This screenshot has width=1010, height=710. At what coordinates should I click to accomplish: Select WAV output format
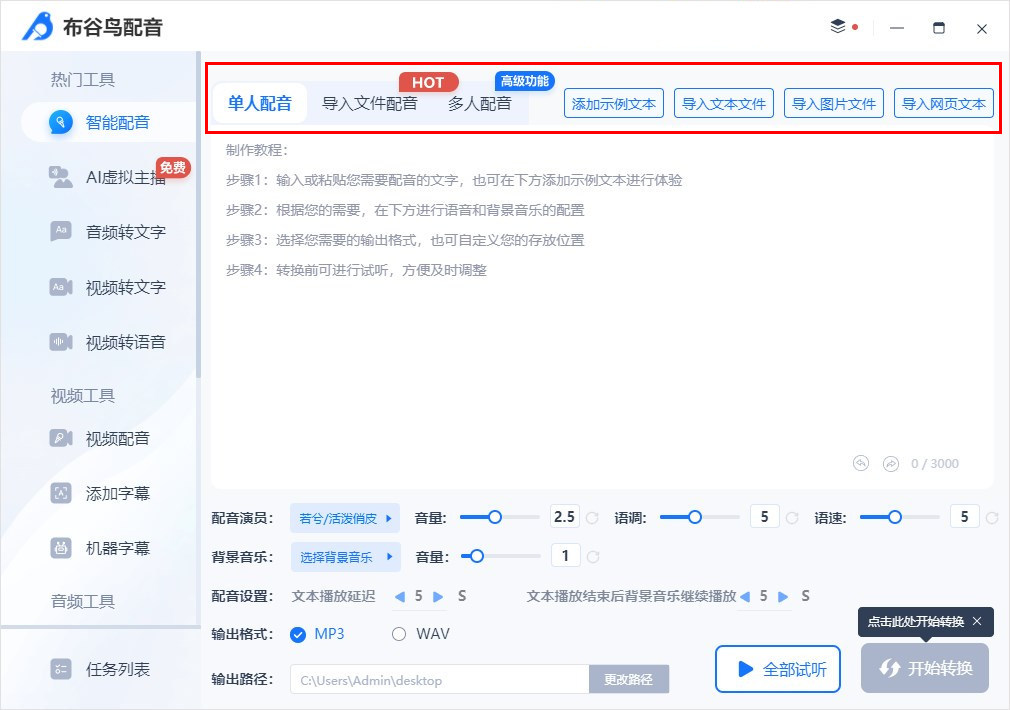(399, 635)
